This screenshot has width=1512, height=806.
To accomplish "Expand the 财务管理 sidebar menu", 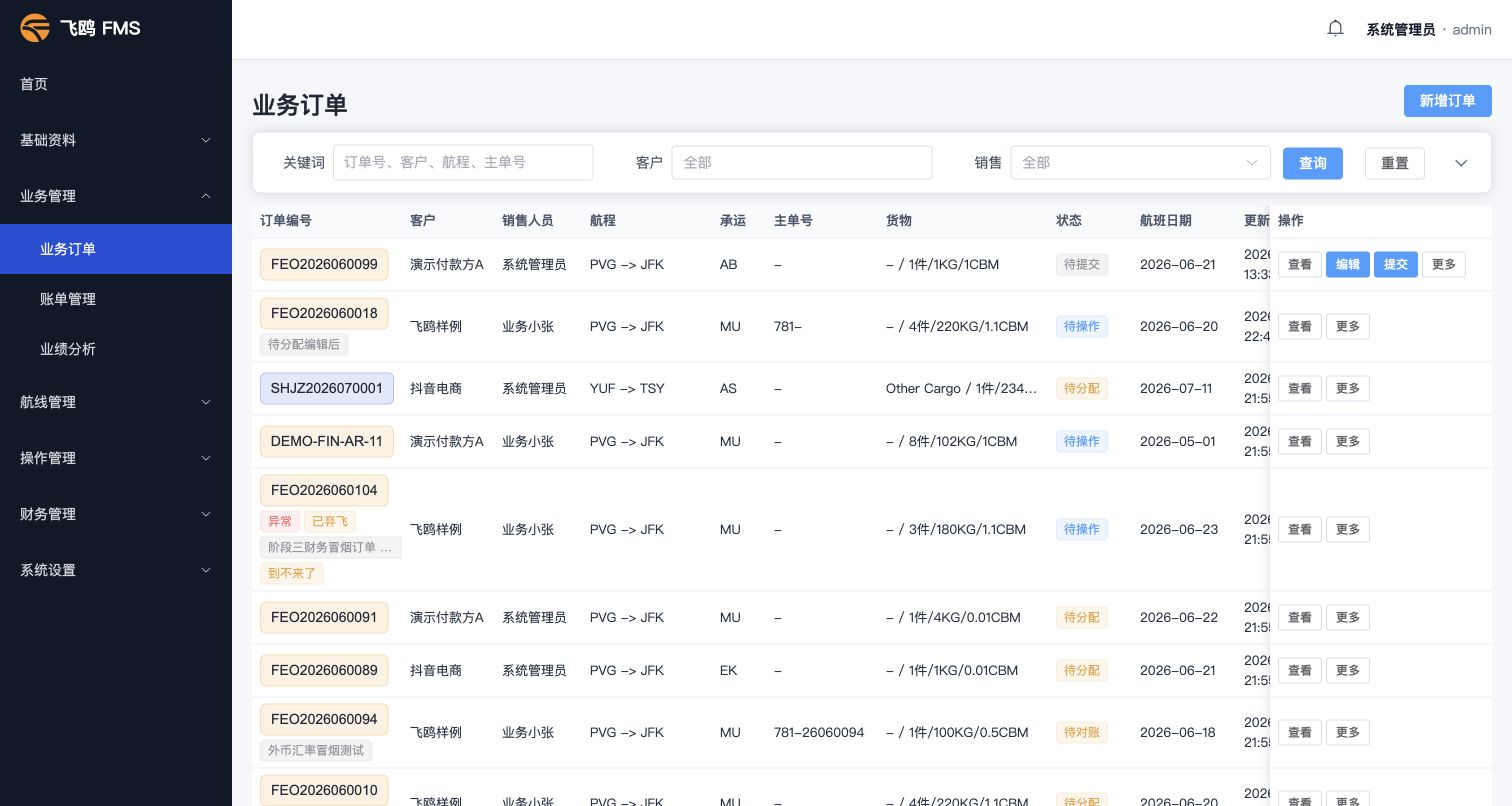I will click(x=116, y=514).
